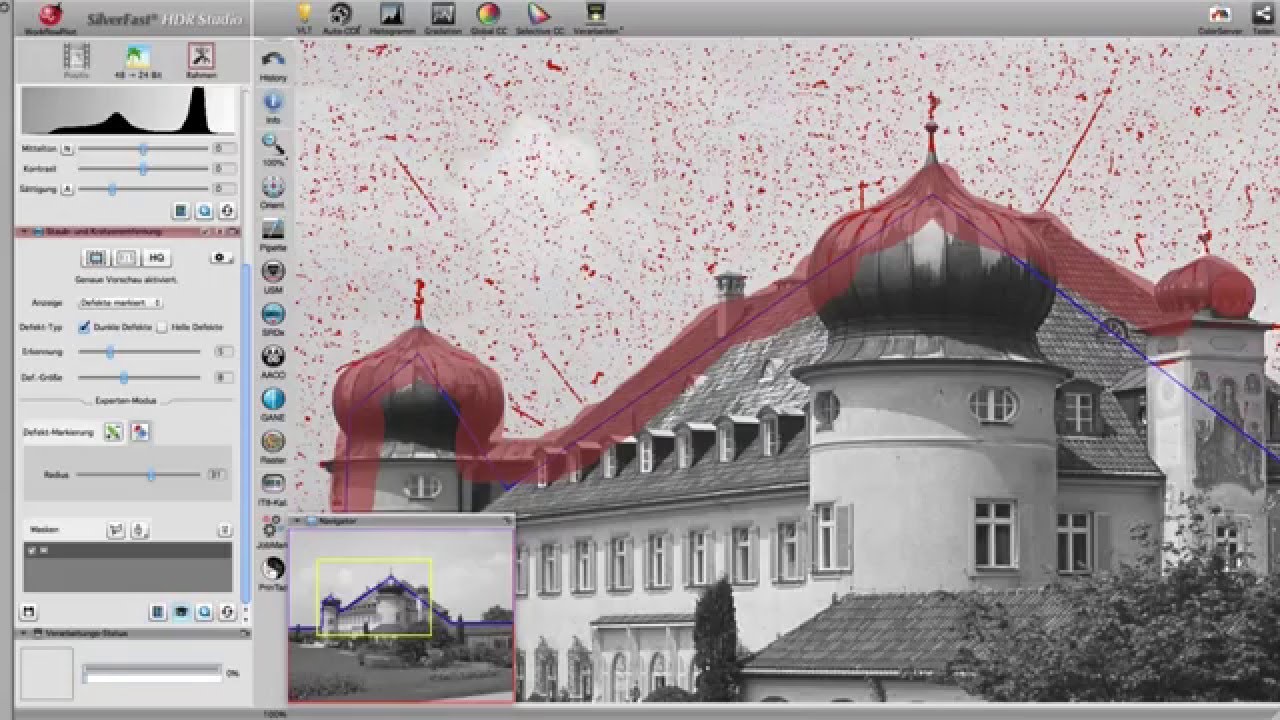This screenshot has height=720, width=1280.
Task: Open the IT8-Kal. calibration tool
Action: click(x=273, y=488)
